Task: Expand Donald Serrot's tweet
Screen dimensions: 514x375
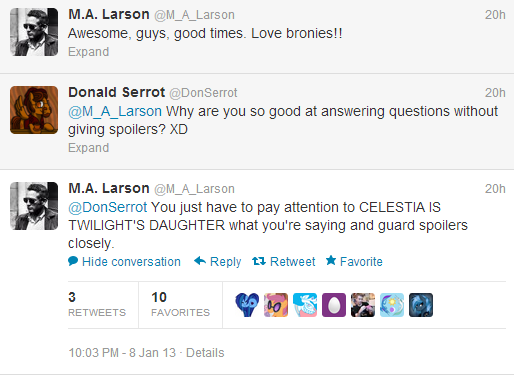Action: click(x=89, y=148)
